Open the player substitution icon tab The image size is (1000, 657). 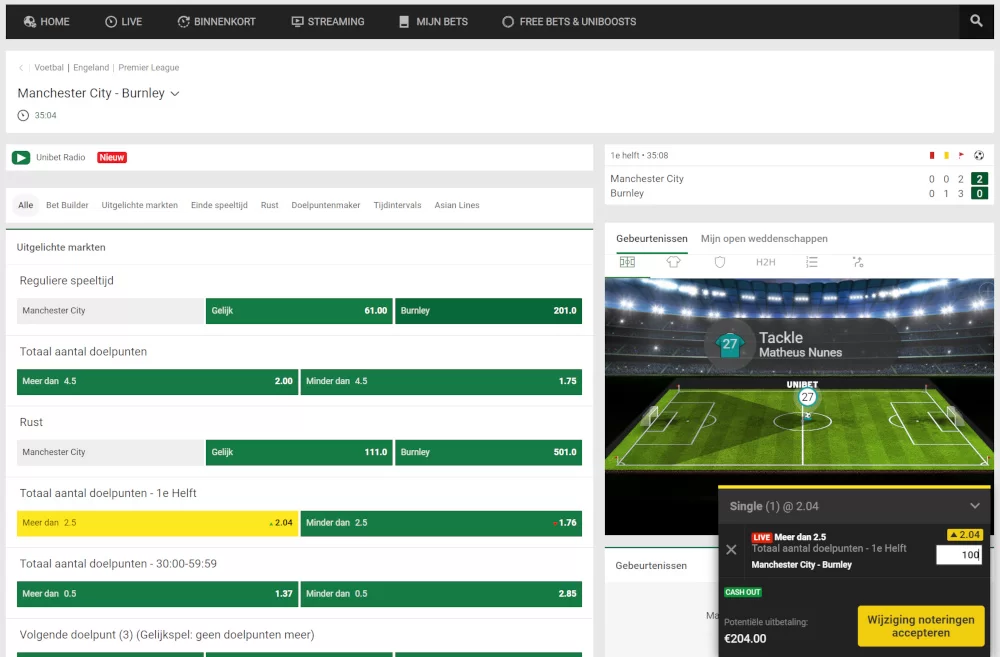(x=858, y=262)
